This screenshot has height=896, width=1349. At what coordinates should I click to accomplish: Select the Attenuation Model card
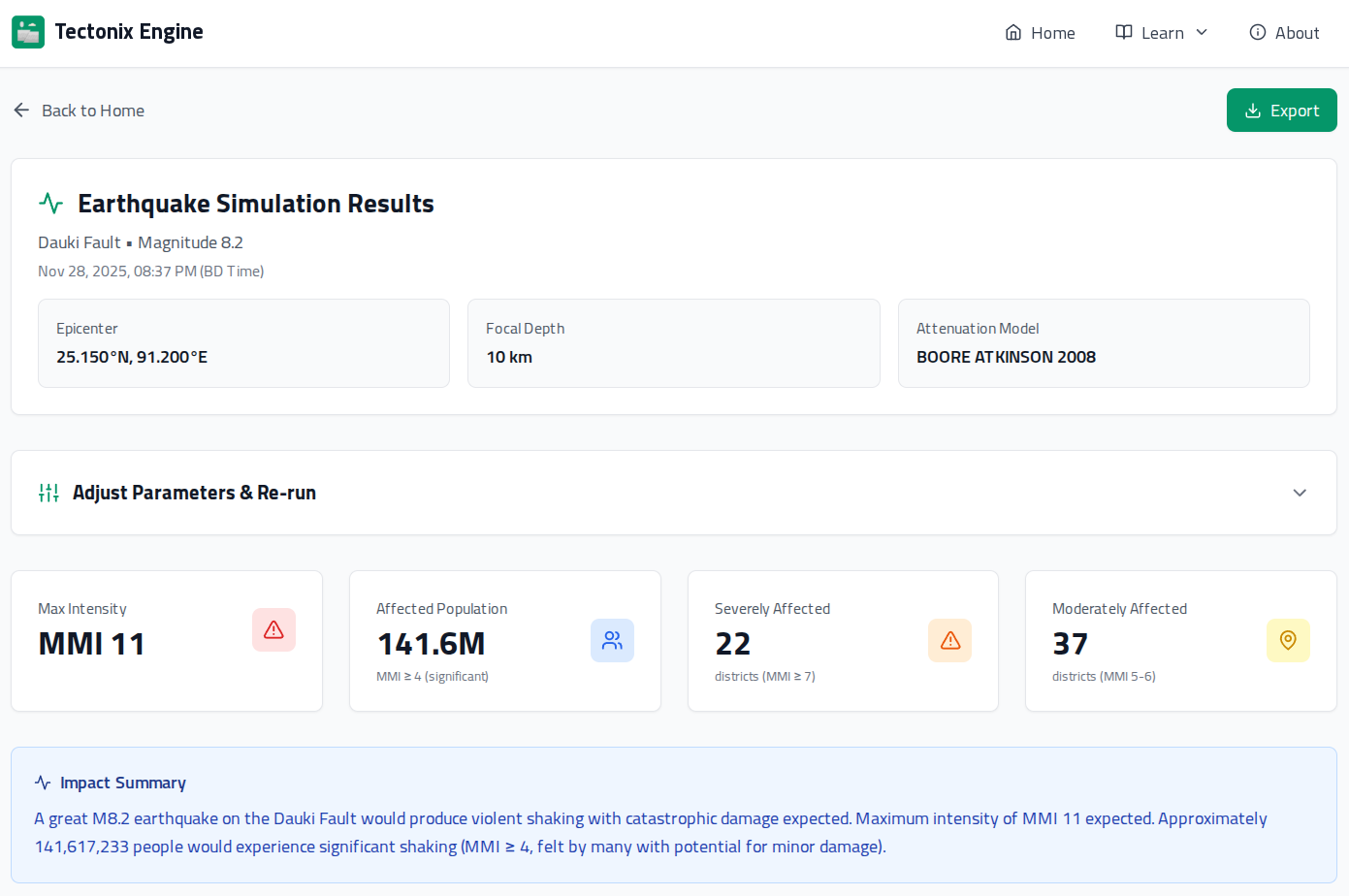(x=1104, y=343)
